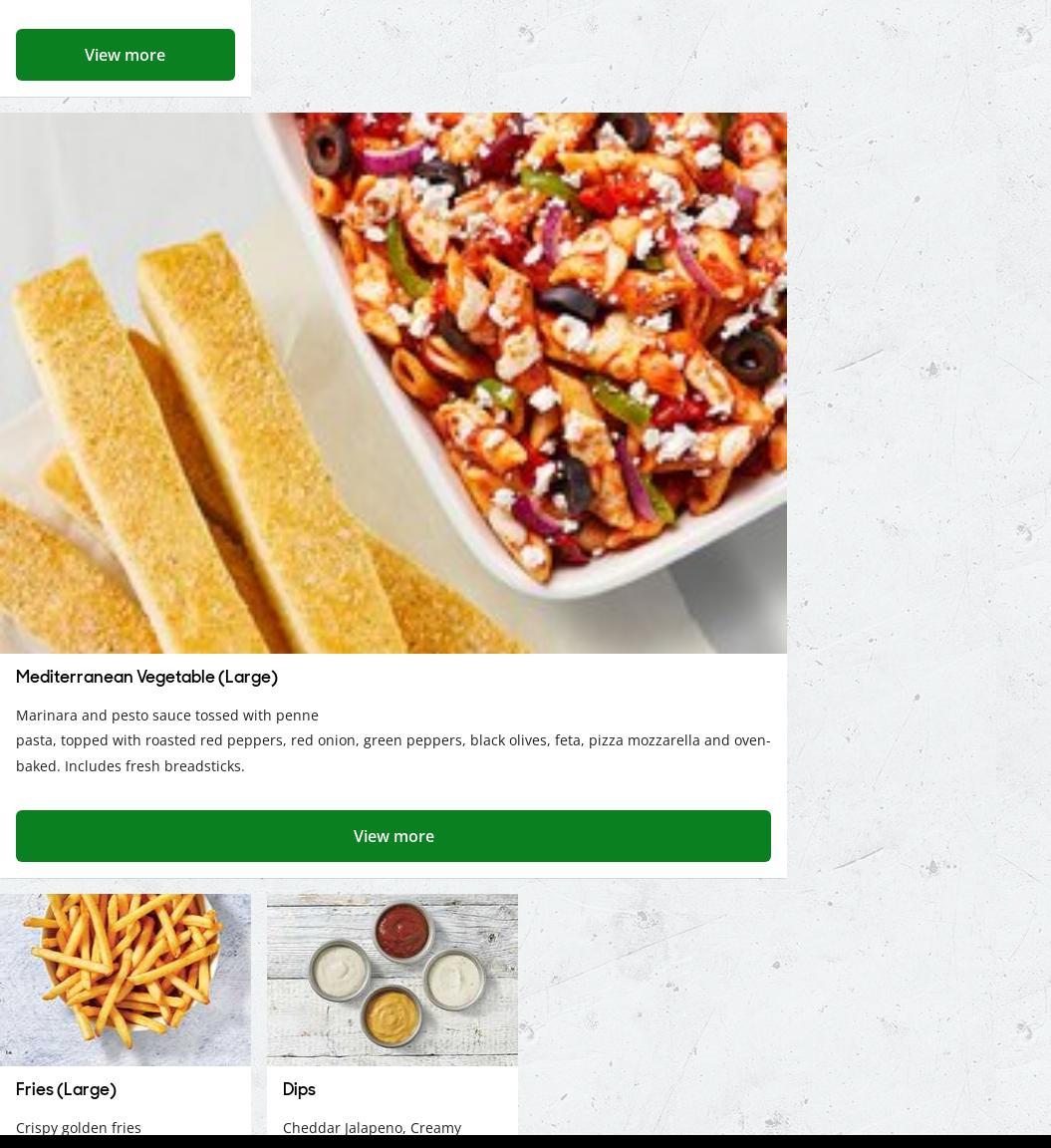Click the 'Marinara and pesto sauce' description line

[x=167, y=716]
